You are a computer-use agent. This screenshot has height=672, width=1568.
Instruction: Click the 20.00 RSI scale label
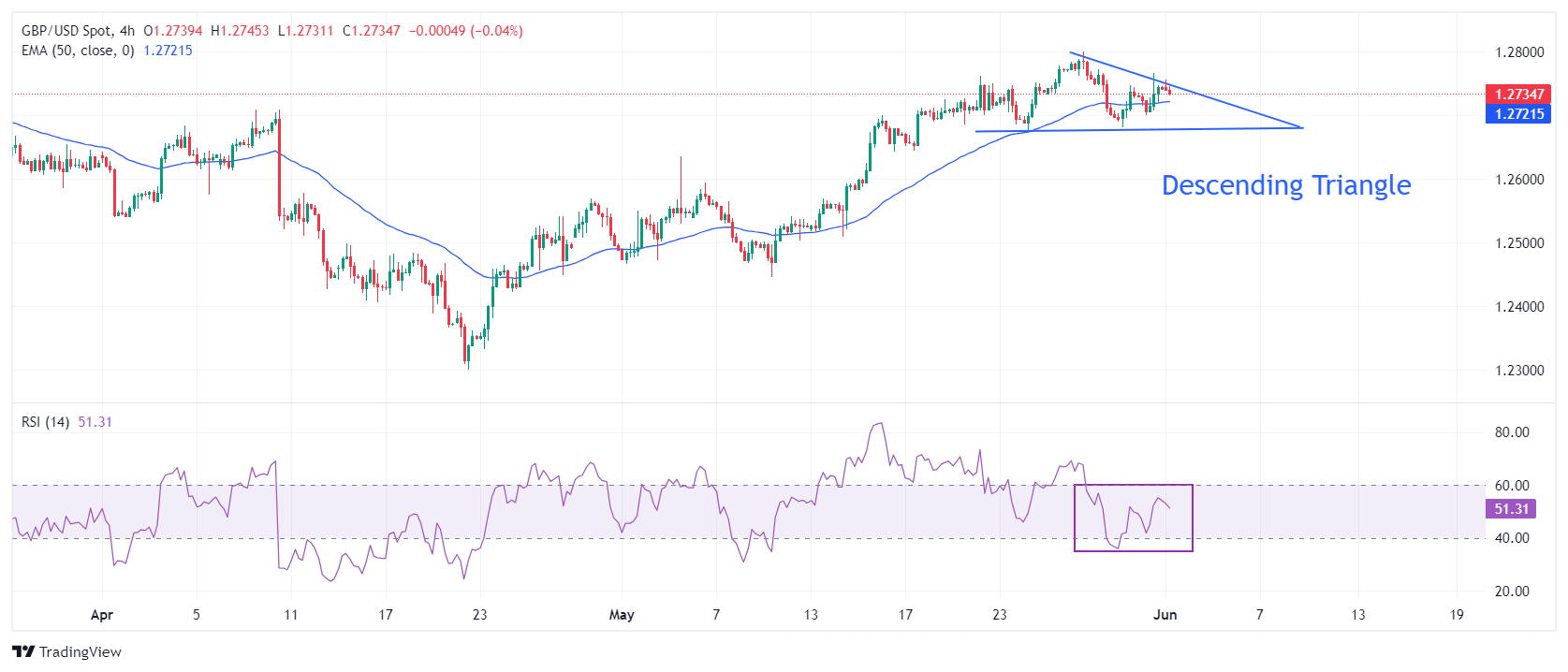pos(1512,592)
